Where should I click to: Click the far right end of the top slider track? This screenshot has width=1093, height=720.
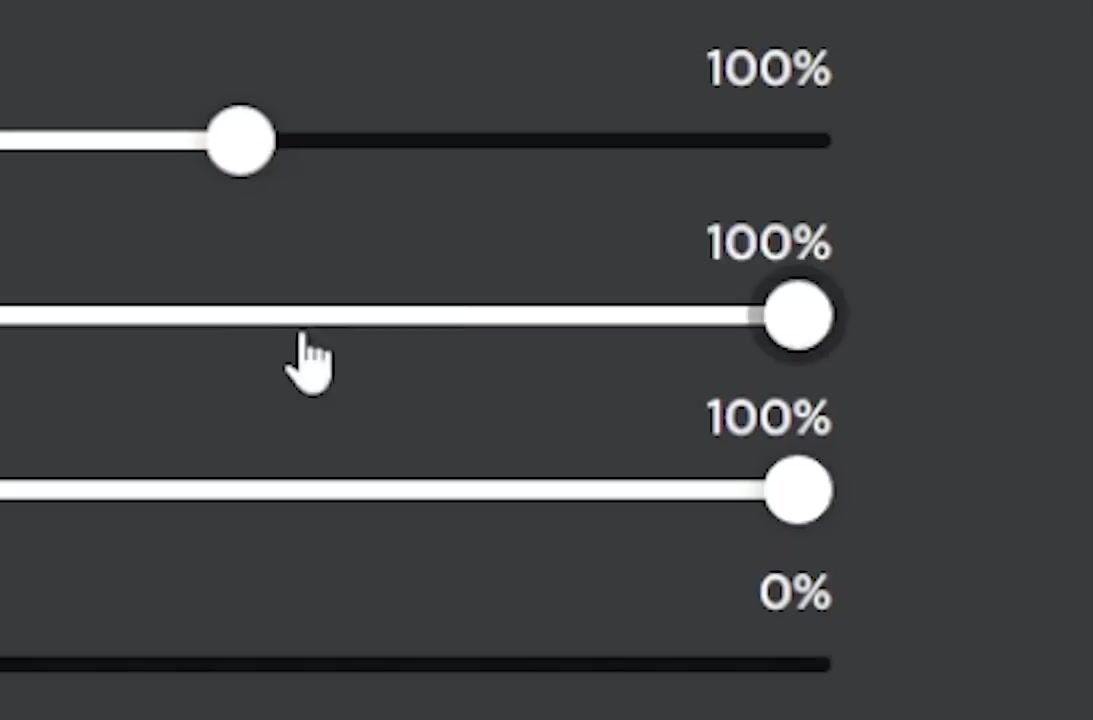pos(824,141)
